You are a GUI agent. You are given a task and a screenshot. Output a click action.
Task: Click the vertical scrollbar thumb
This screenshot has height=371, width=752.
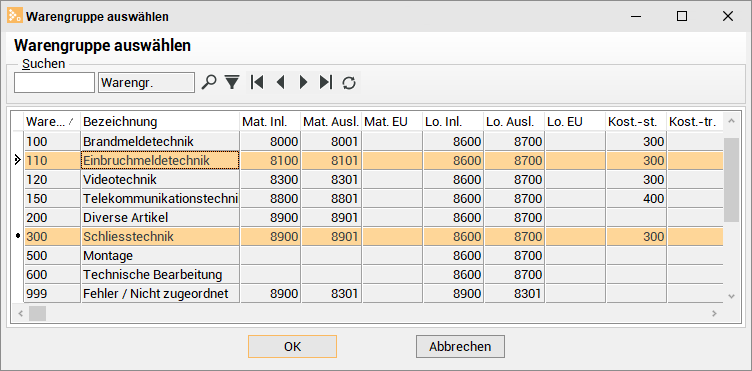pos(731,180)
